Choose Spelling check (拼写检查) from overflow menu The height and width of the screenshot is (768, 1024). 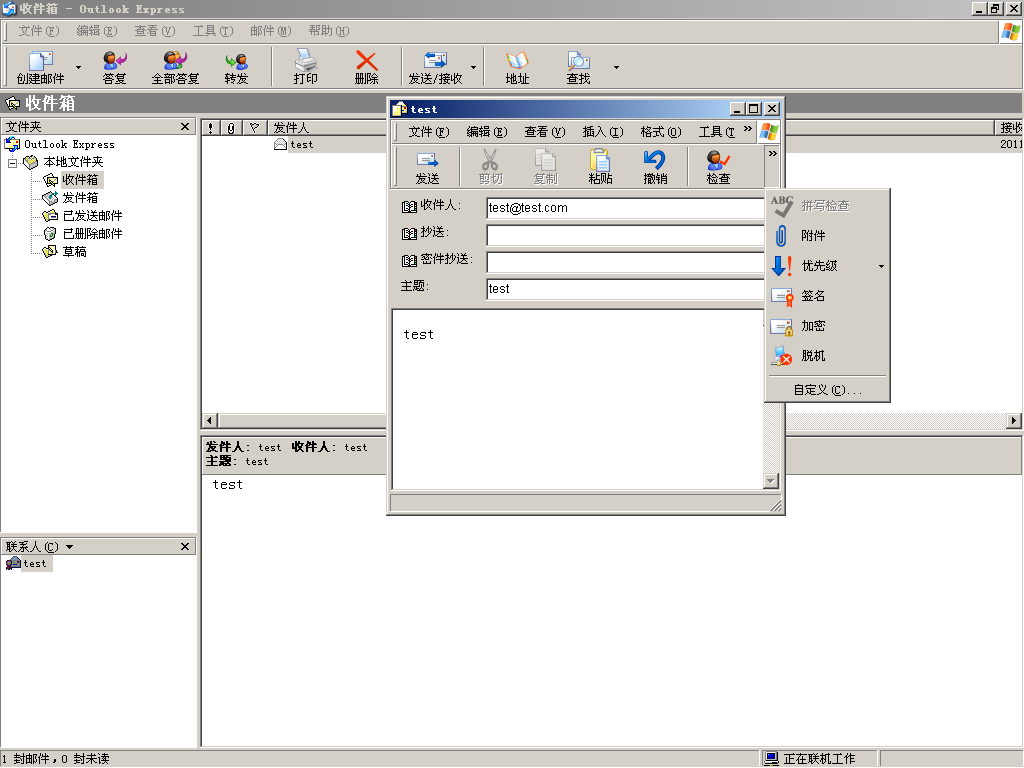pos(827,206)
